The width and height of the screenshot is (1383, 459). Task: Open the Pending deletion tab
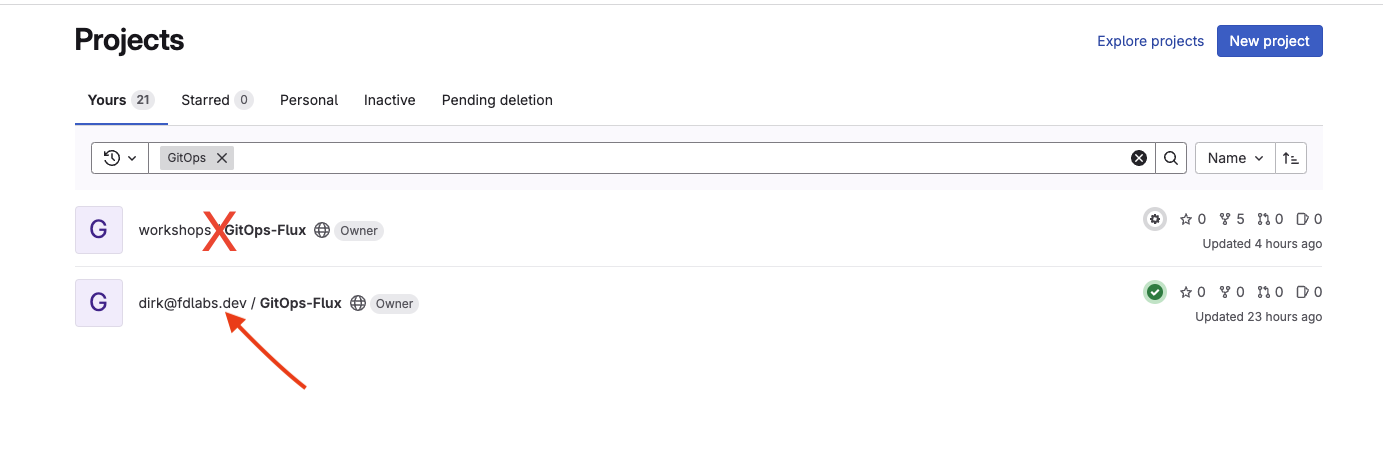tap(497, 100)
